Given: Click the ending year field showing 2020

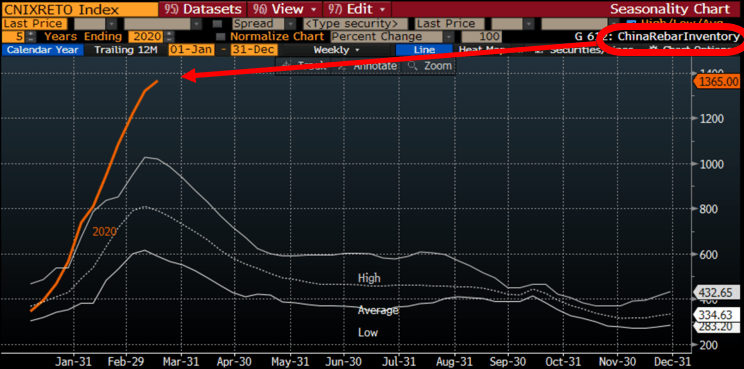Looking at the screenshot, I should (x=146, y=37).
